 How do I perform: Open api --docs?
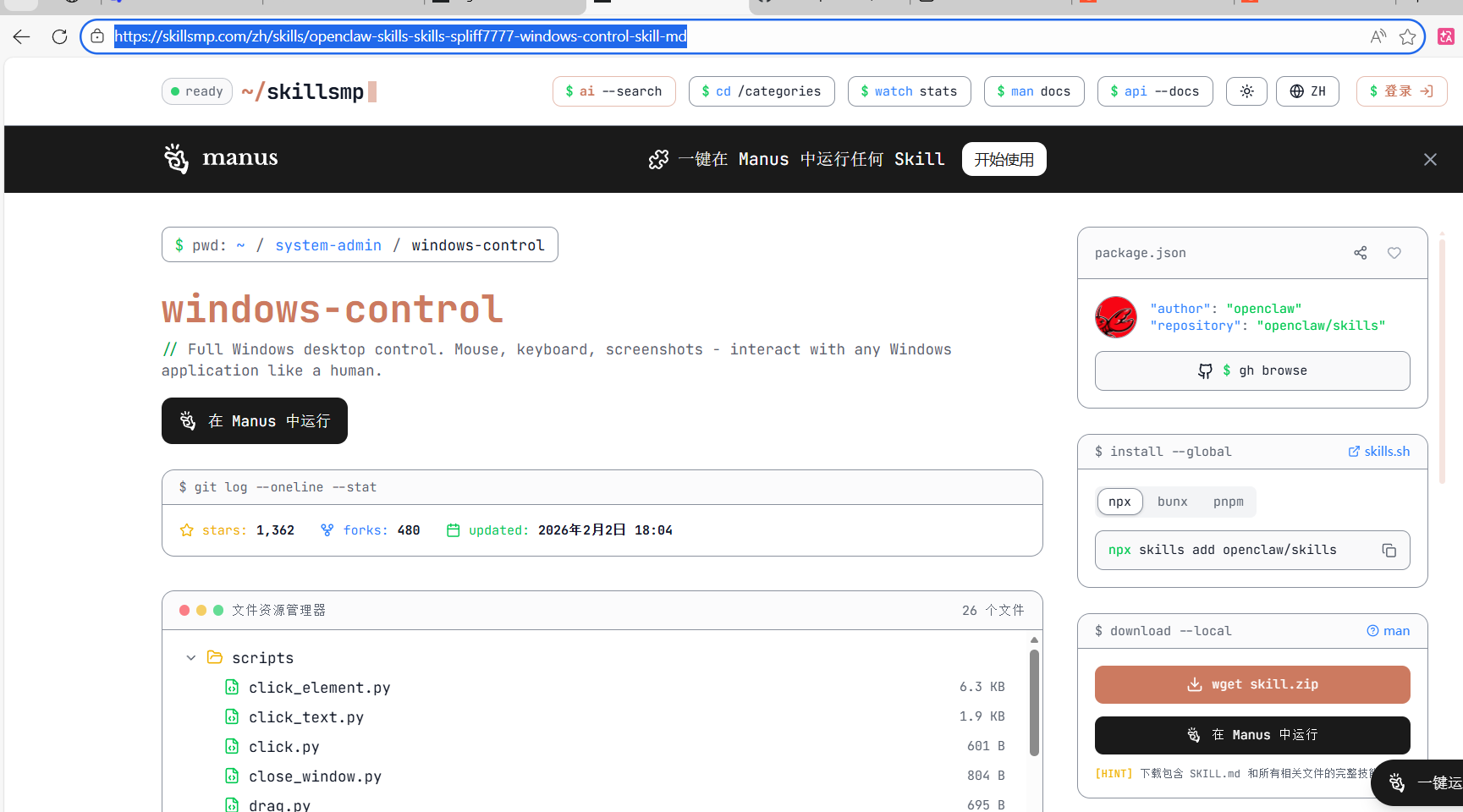(x=1155, y=91)
